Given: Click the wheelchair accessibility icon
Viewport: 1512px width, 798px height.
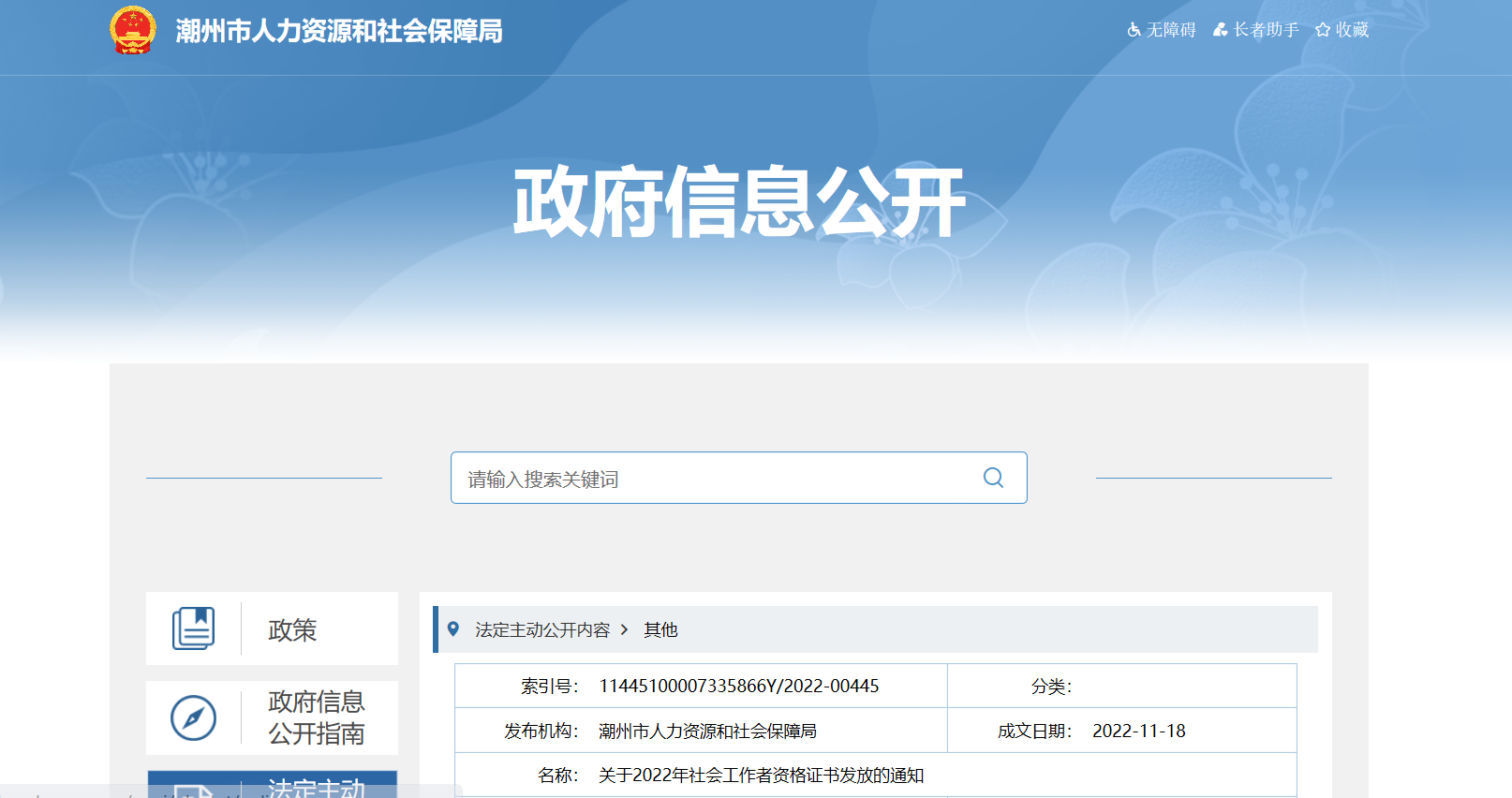Looking at the screenshot, I should click(x=1134, y=30).
